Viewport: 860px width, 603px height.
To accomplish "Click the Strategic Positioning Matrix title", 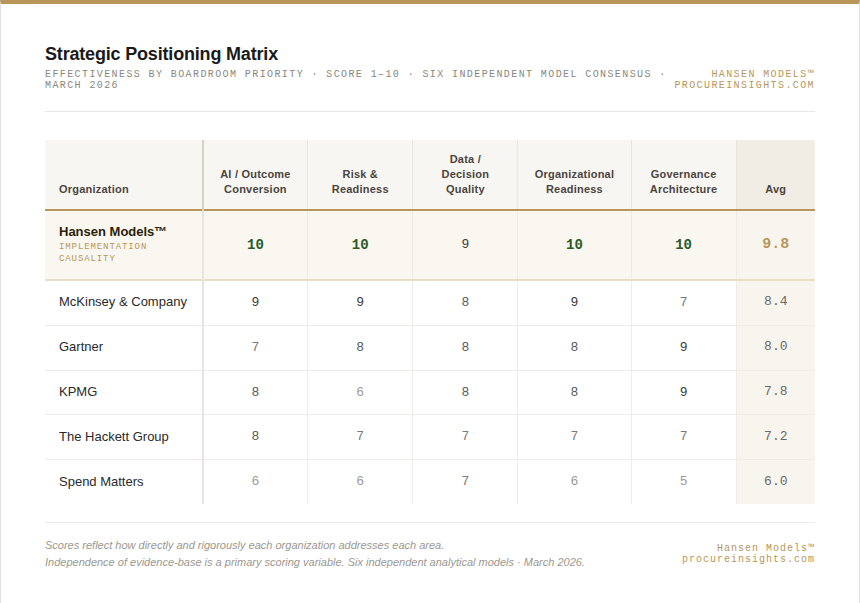I will (x=161, y=54).
